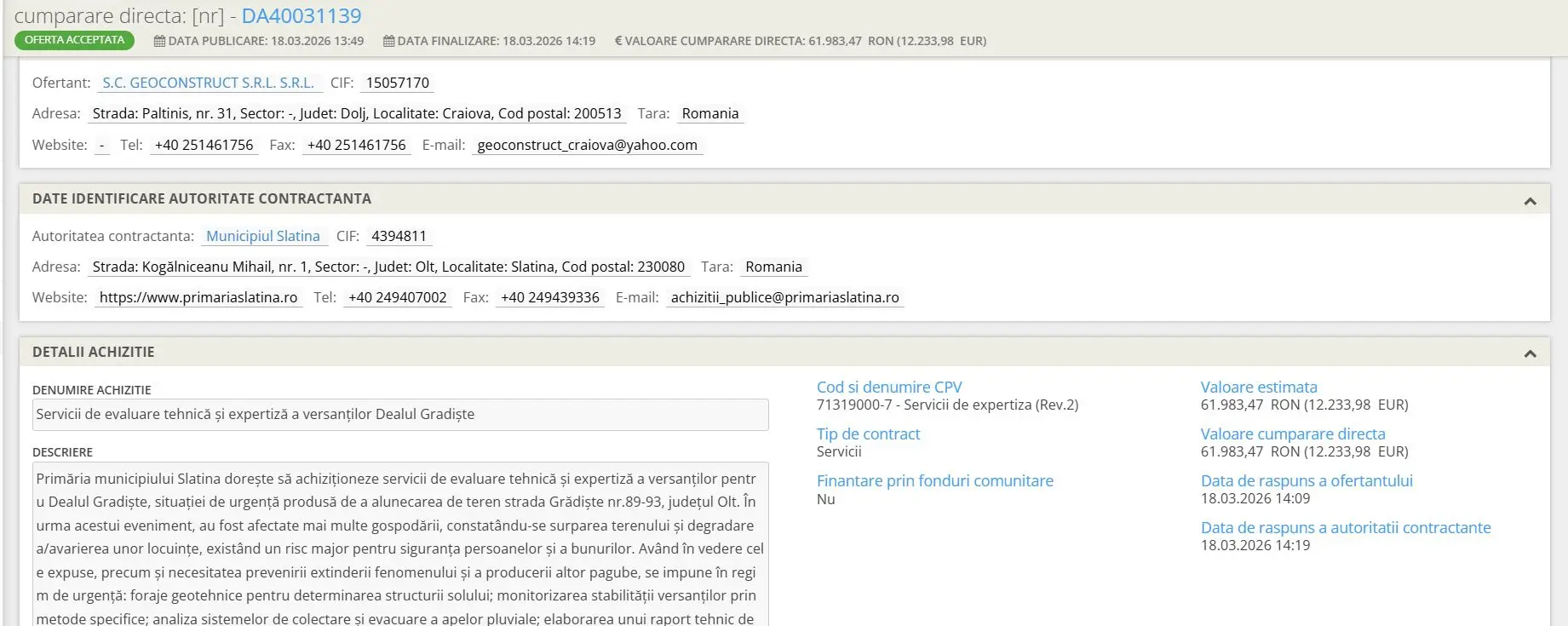Screen dimensions: 1568x626
Task: Collapse the DATE IDENTIFICARE AUTORITATE CONTRACTANTA section
Action: tap(1530, 201)
